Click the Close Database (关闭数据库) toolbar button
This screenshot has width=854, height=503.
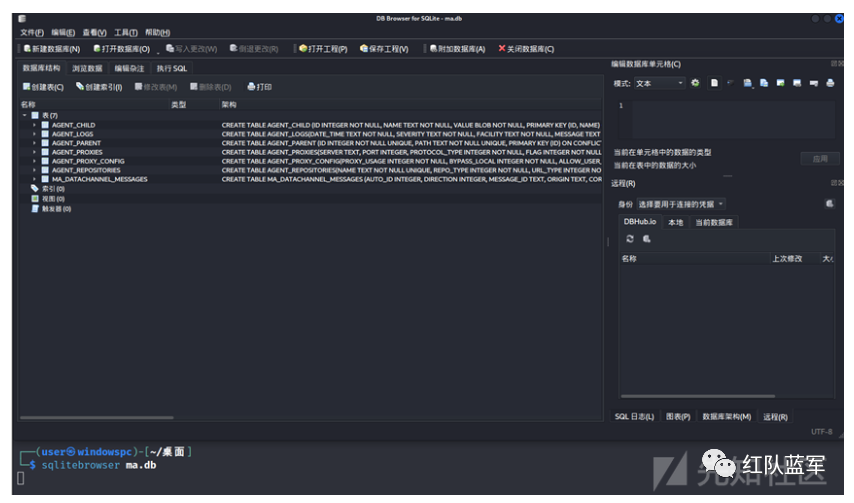point(526,49)
